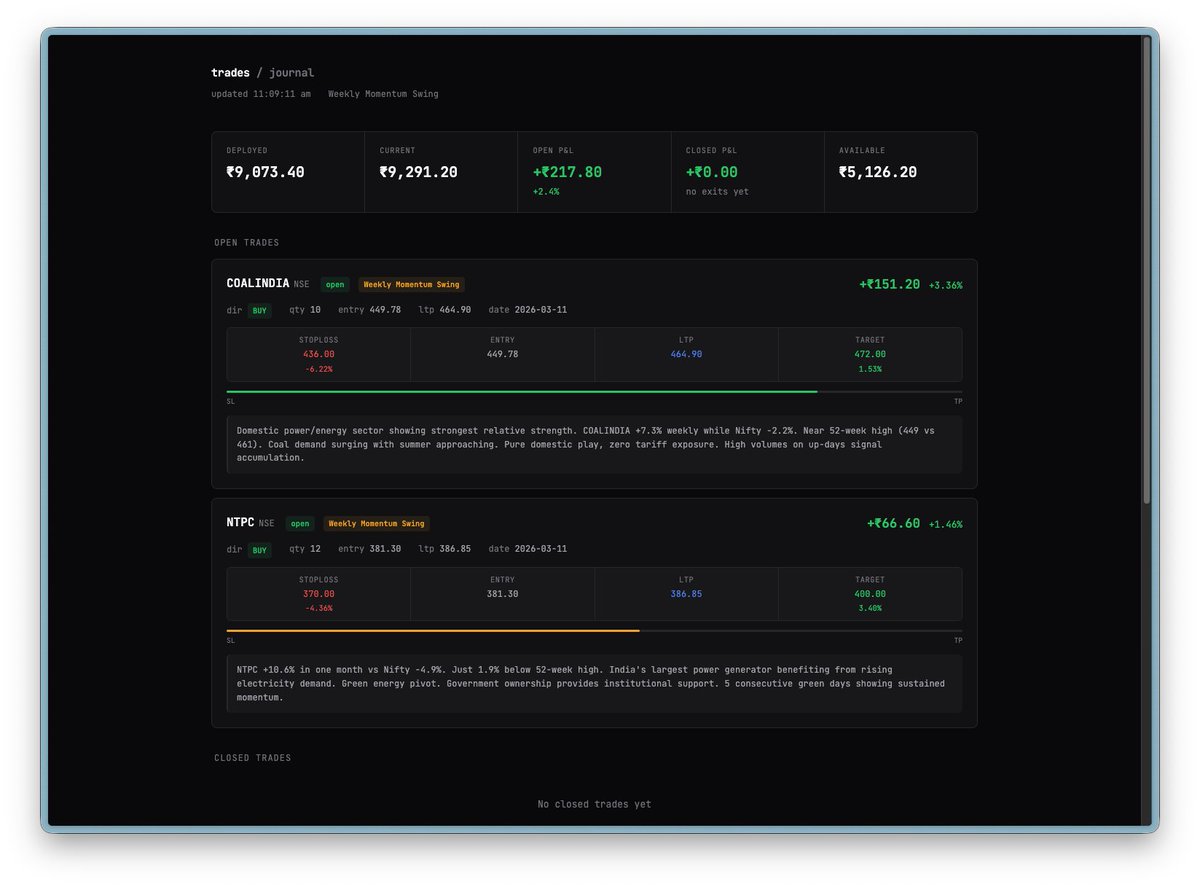Click NTPC "qty 12" field

click(x=305, y=549)
